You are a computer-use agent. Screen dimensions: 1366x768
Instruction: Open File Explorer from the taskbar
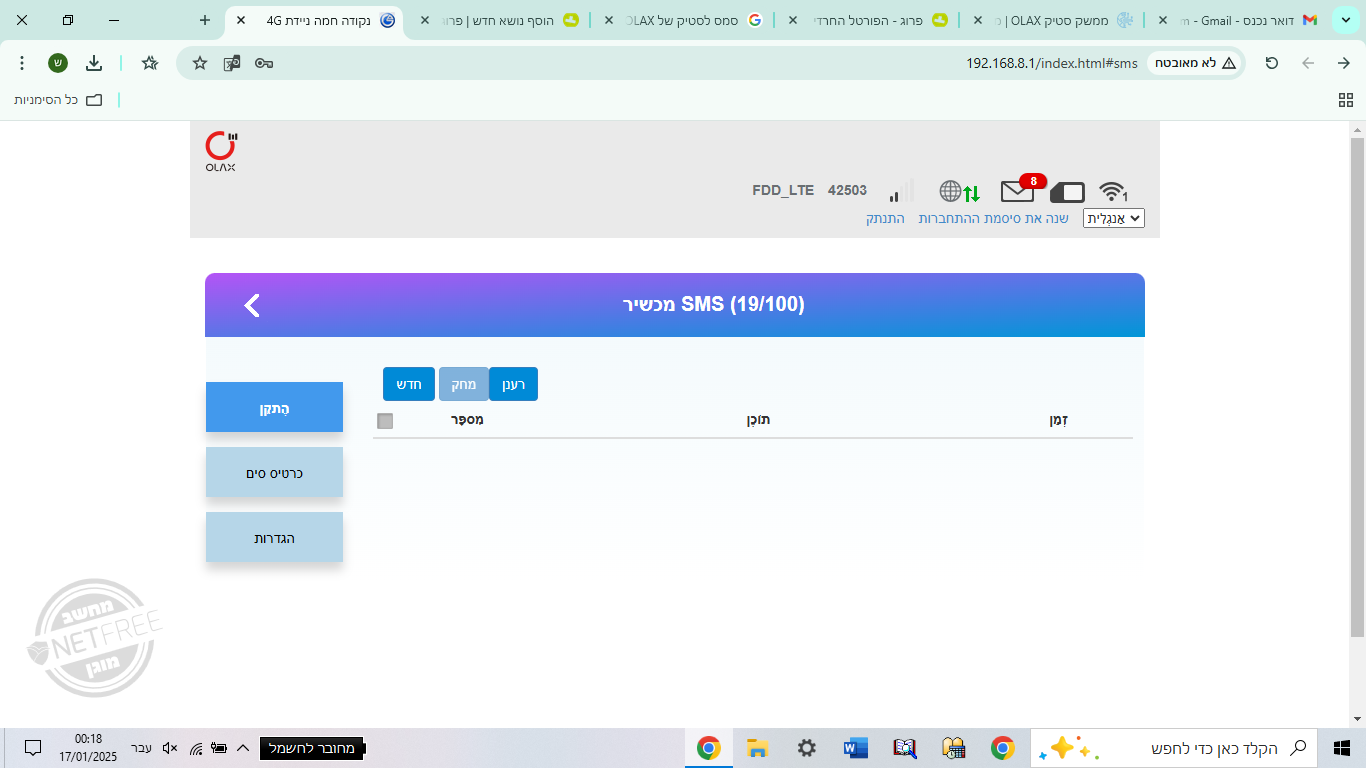[757, 748]
